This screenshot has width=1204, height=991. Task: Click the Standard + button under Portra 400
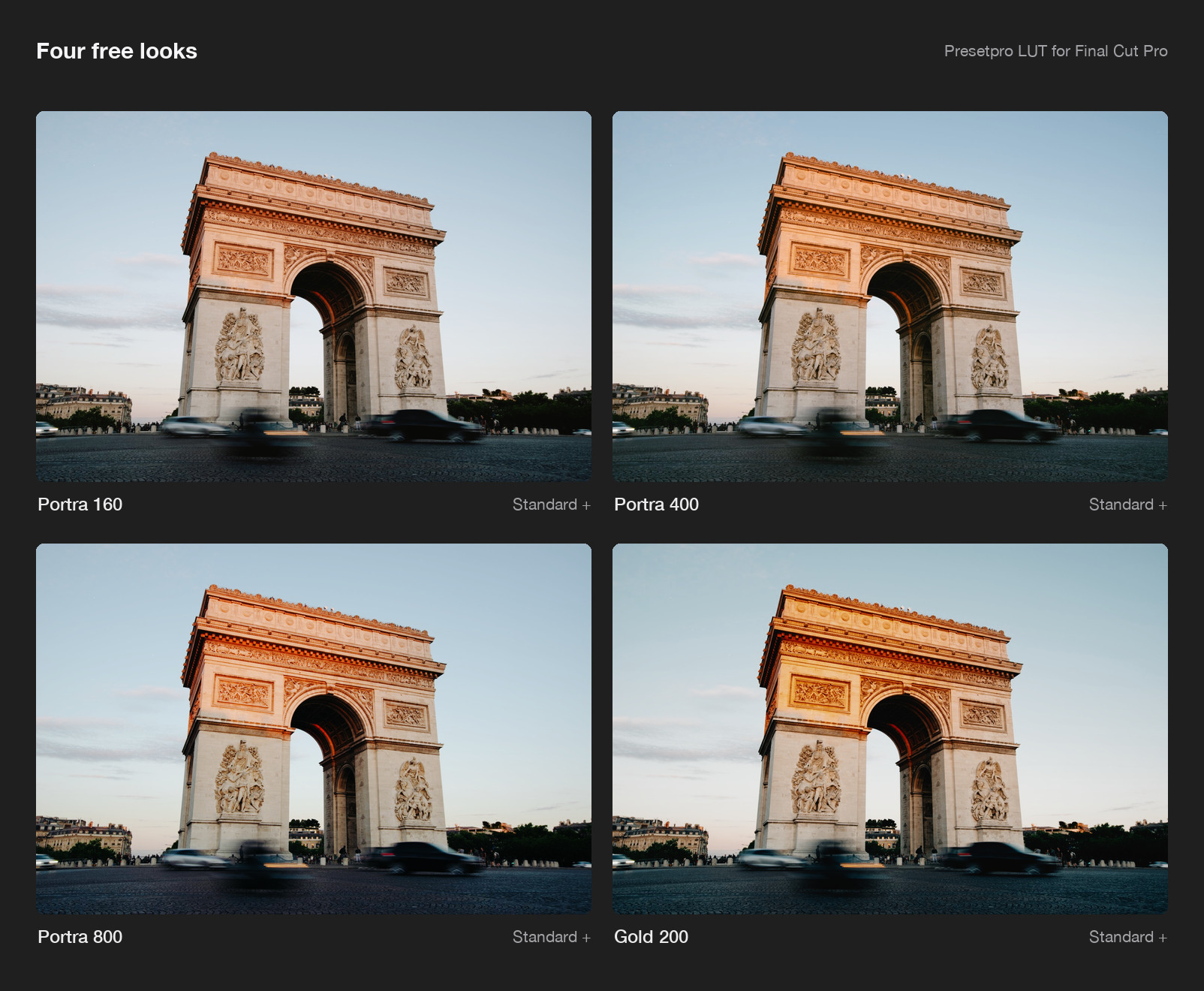1128,505
